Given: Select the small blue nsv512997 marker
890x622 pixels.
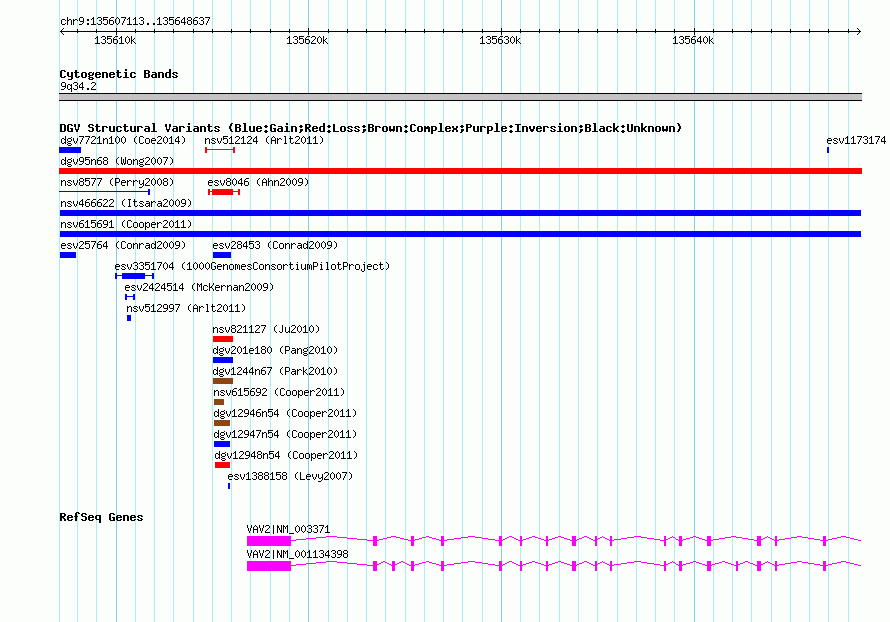Looking at the screenshot, I should [129, 318].
